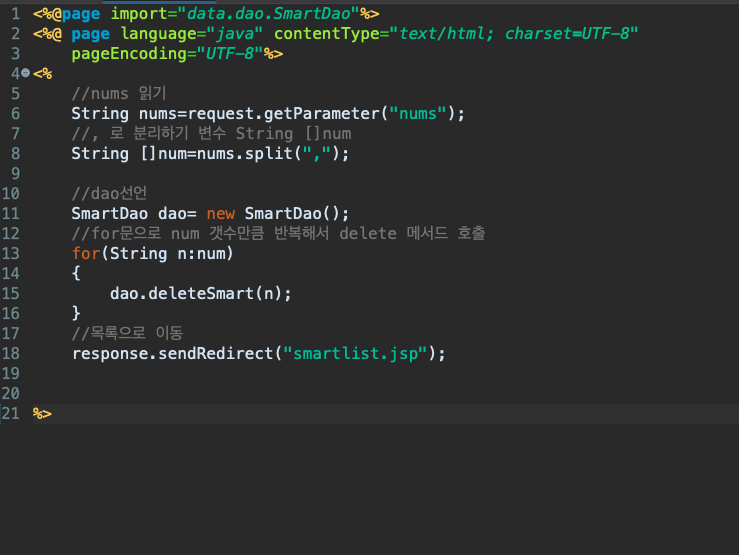Click the closing brace on line 16
This screenshot has height=555, width=739.
[x=76, y=313]
